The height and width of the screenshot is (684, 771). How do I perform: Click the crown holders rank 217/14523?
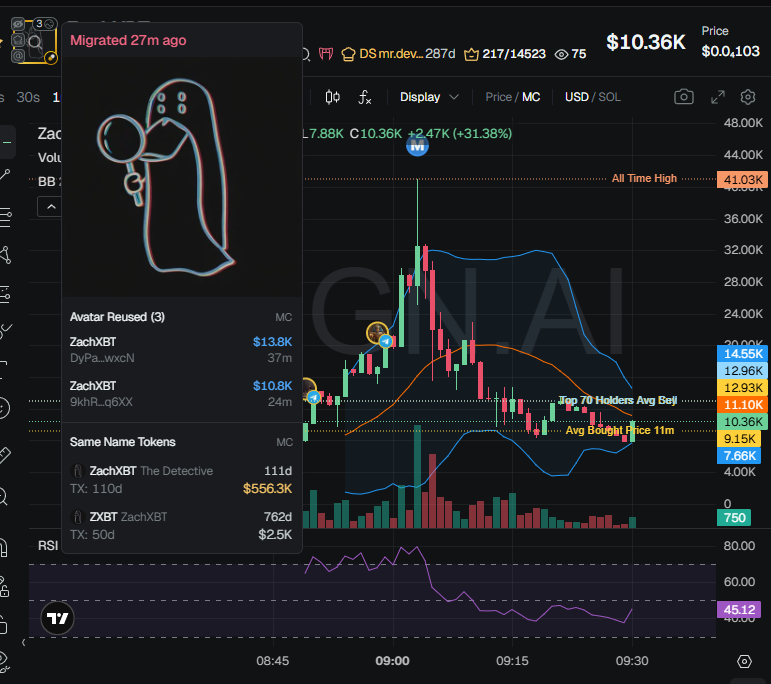click(x=504, y=54)
